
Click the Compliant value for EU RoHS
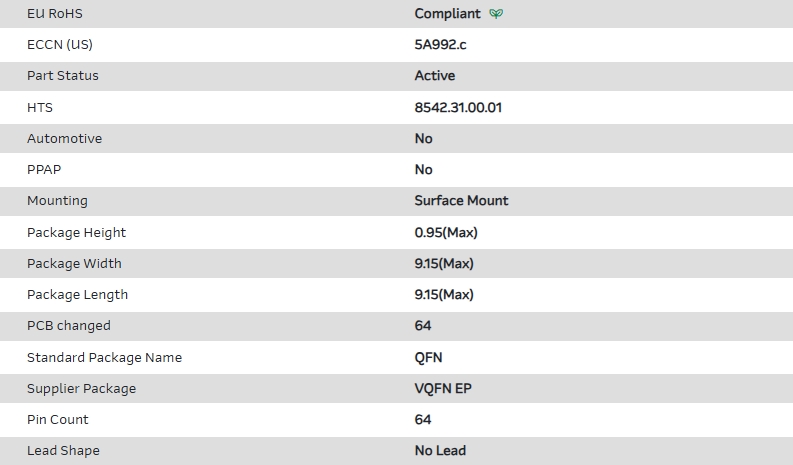pos(447,14)
